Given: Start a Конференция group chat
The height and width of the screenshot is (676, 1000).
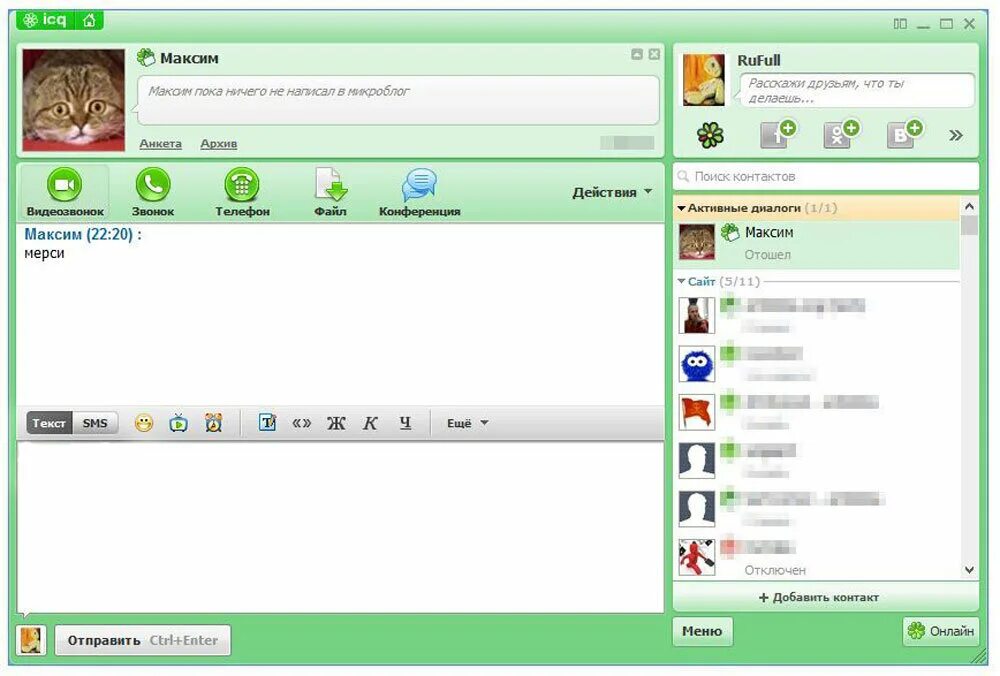Looking at the screenshot, I should [x=420, y=192].
